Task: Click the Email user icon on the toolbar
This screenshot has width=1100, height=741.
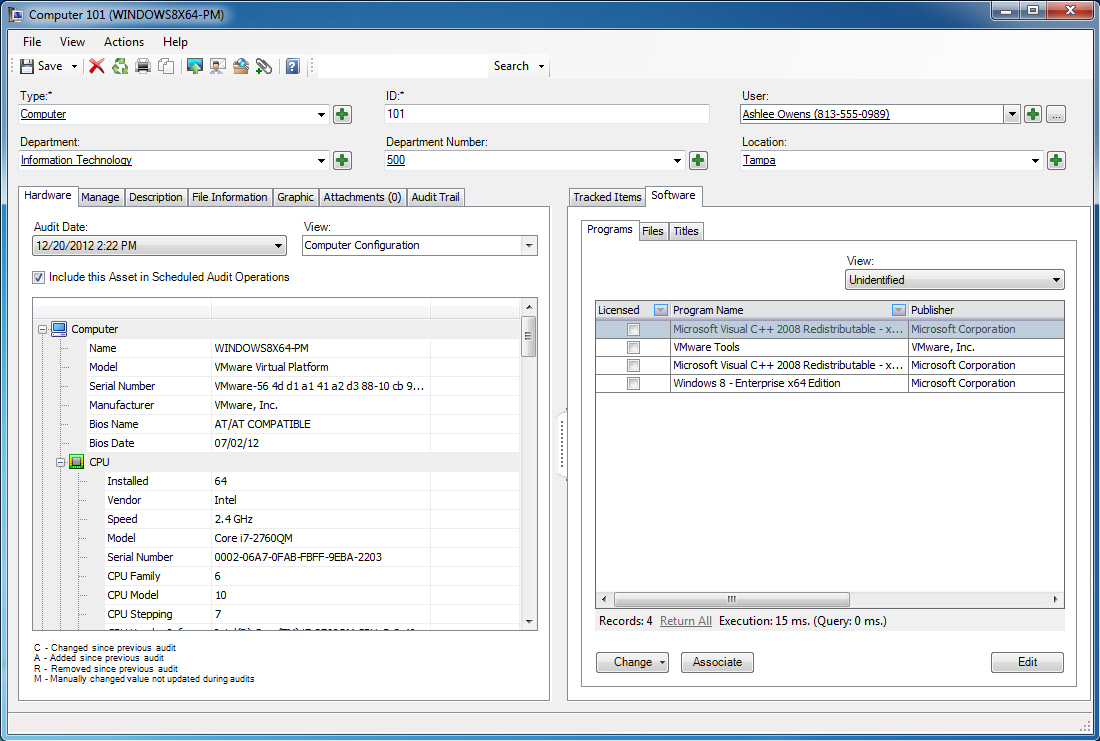Action: pyautogui.click(x=217, y=66)
